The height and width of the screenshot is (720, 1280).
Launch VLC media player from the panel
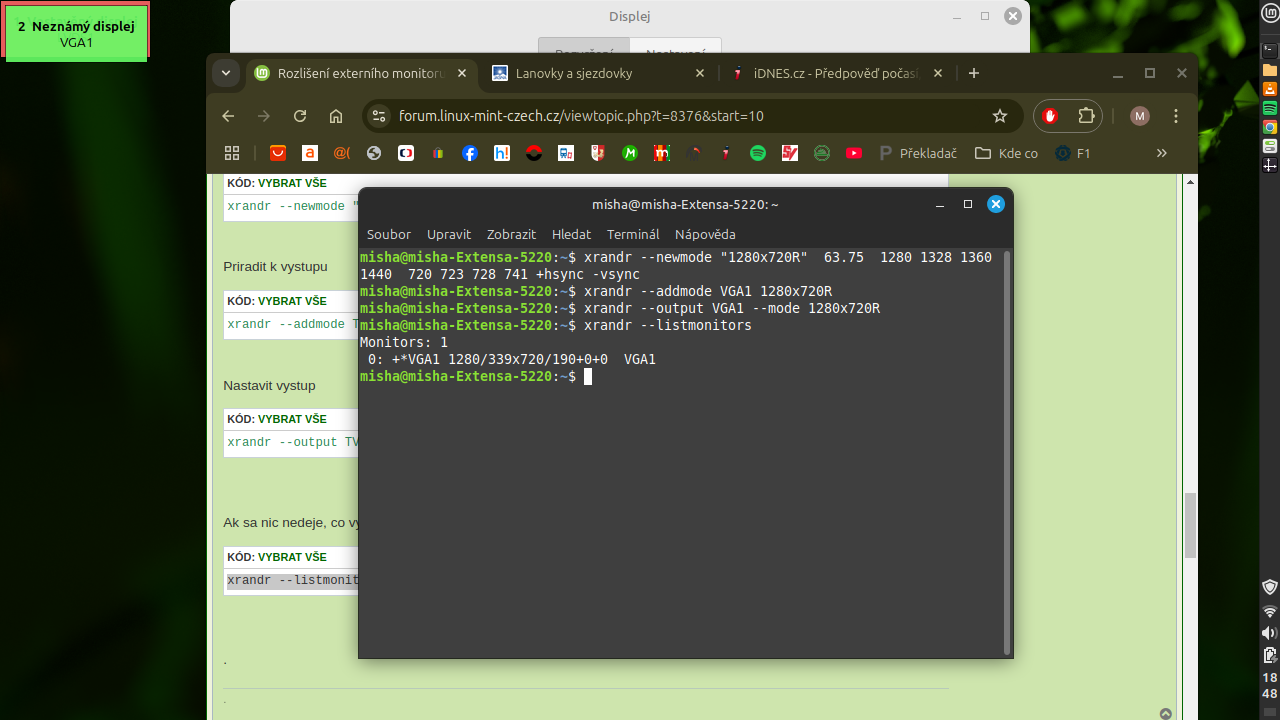1270,89
